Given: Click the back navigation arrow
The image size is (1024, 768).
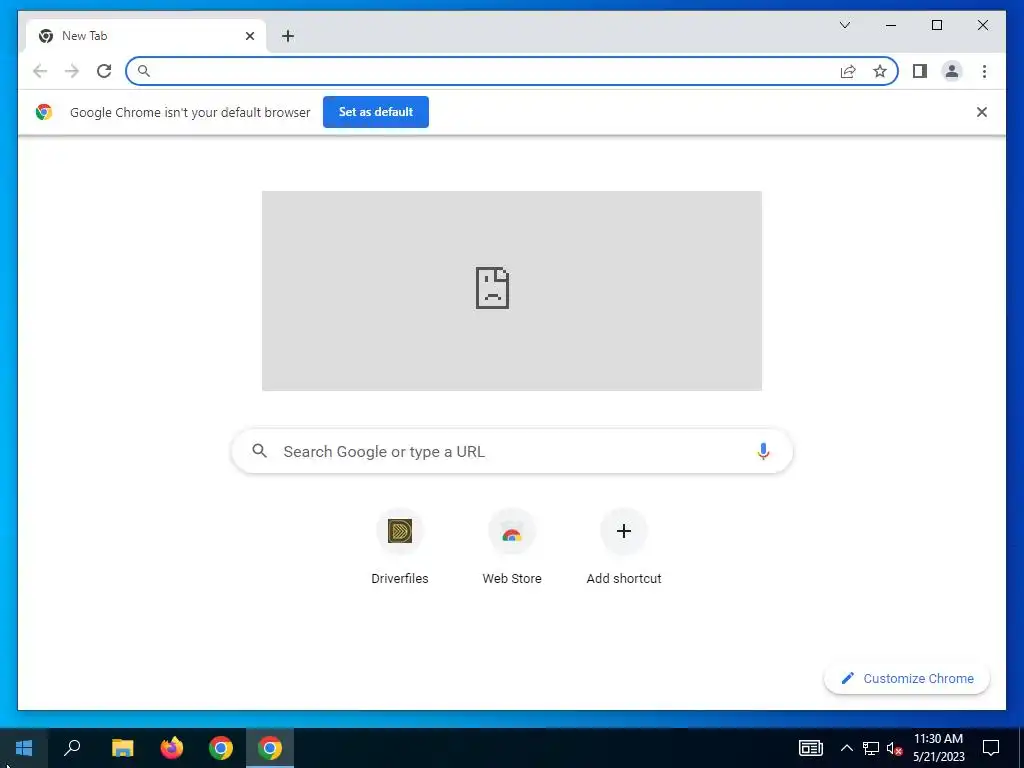Looking at the screenshot, I should tap(40, 71).
